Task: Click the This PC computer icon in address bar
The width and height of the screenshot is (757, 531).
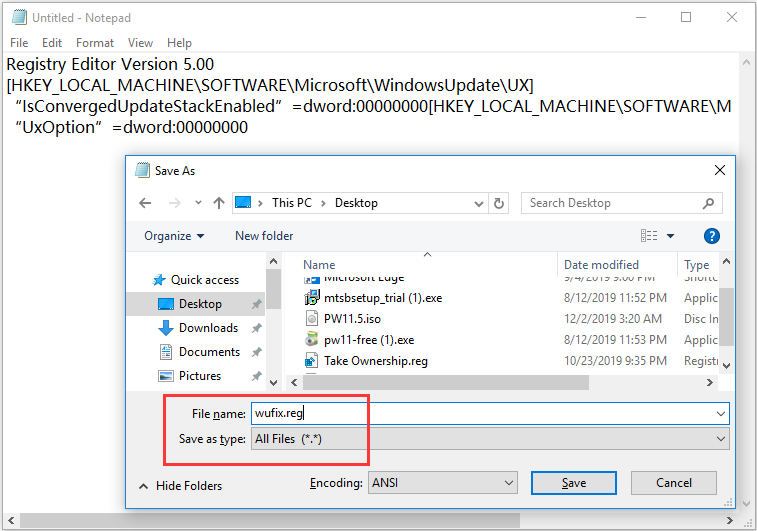Action: [x=243, y=202]
